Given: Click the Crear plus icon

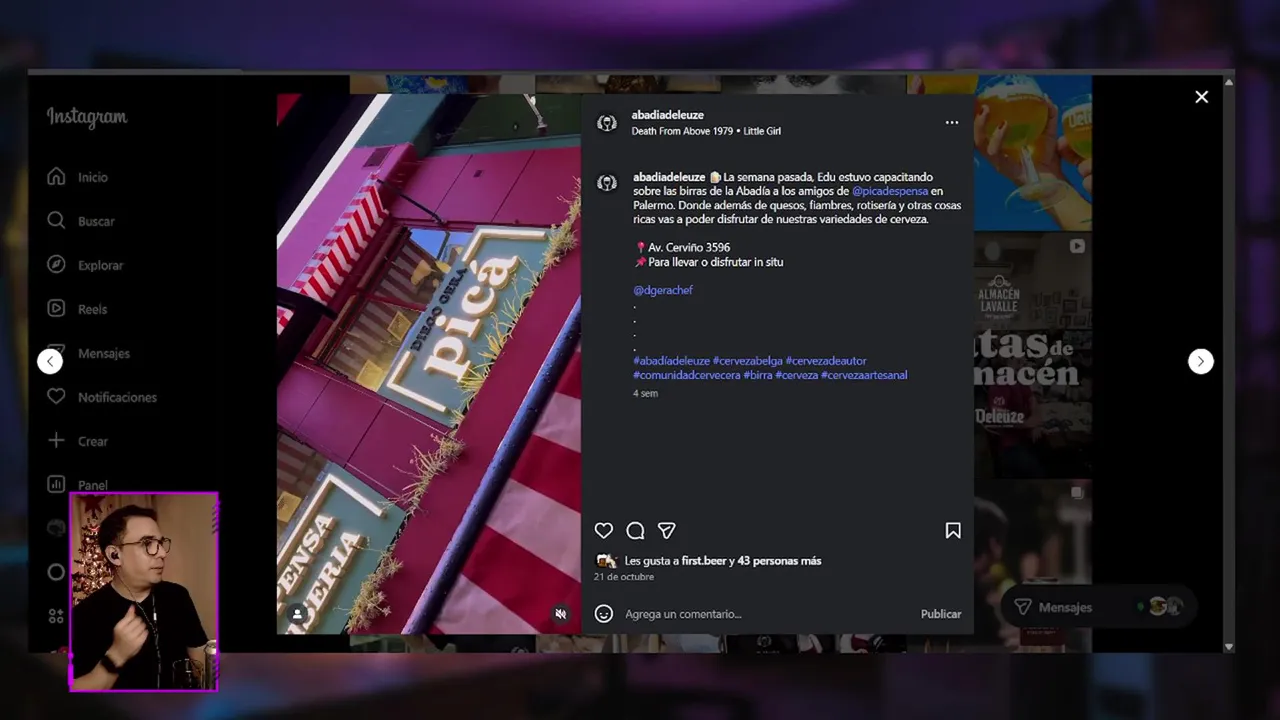Looking at the screenshot, I should click(56, 441).
